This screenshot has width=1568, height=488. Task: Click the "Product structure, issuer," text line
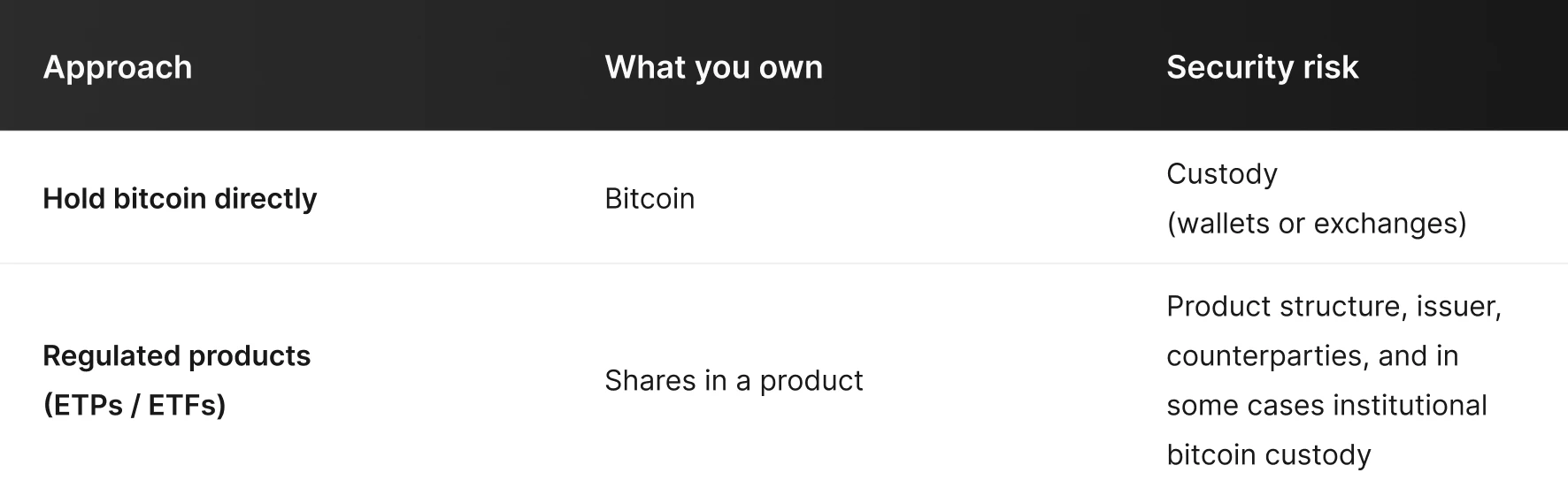(1334, 306)
